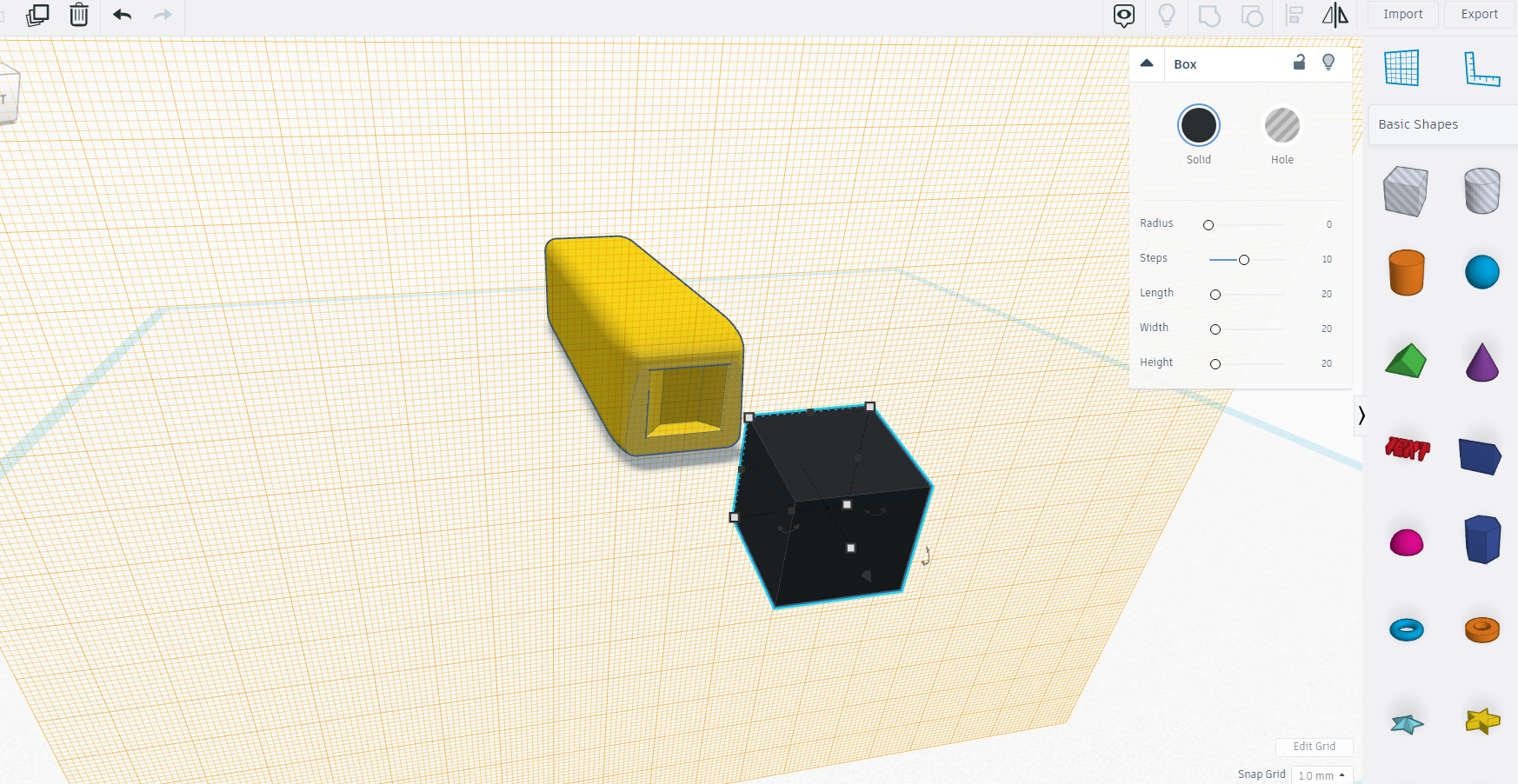Viewport: 1518px width, 784px height.
Task: Adjust the Radius slider handle
Action: [x=1208, y=225]
